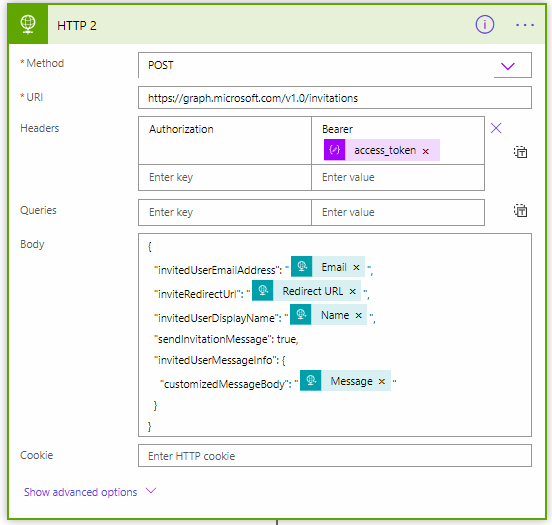Screen dimensions: 552x525
Task: Remove the Name token from body
Action: pos(358,315)
